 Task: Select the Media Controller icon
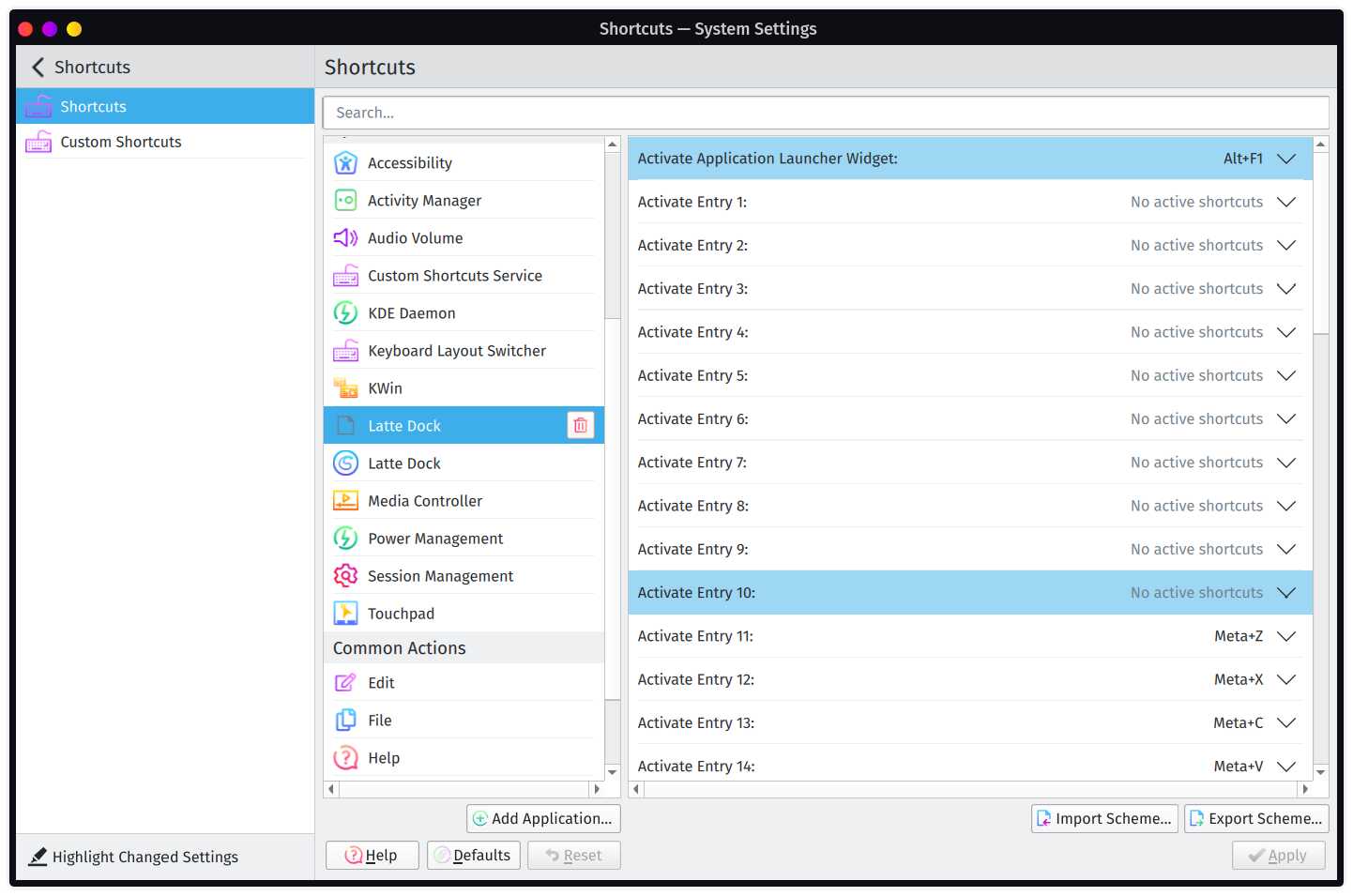click(x=345, y=501)
